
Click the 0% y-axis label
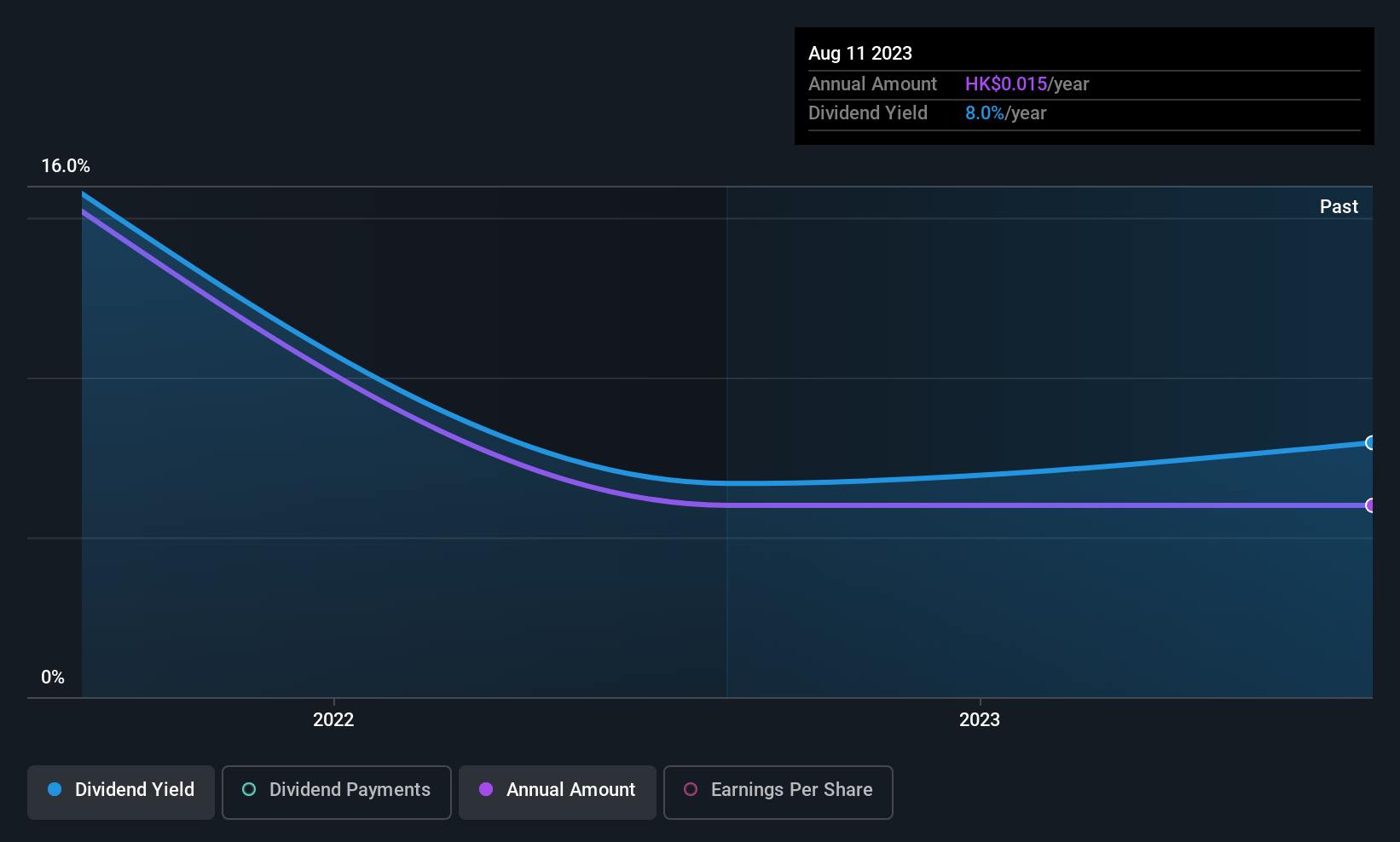53,678
